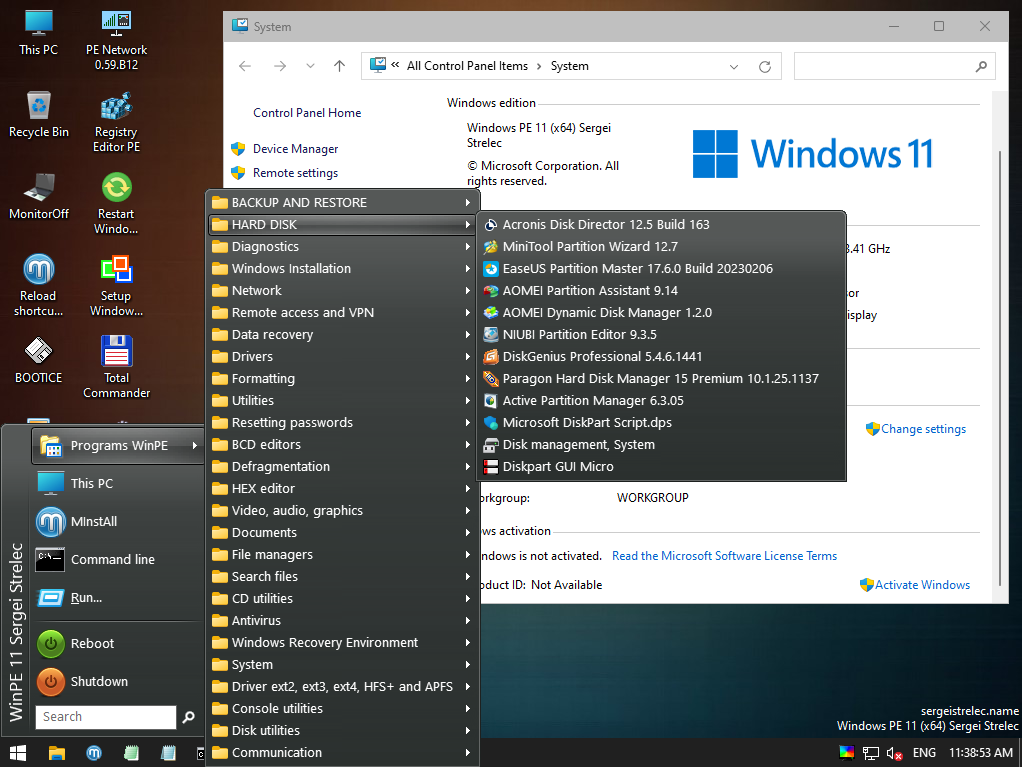Open Video, audio, graphics folder

tap(343, 510)
